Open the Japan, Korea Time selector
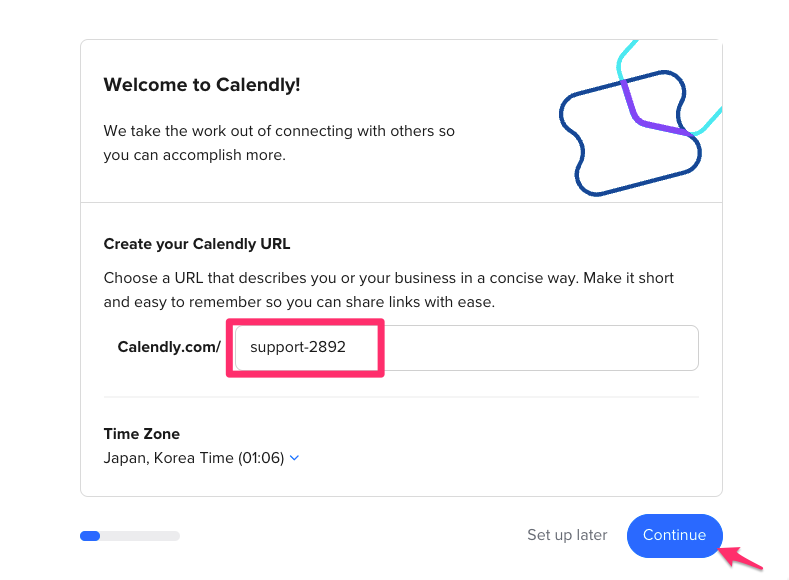 (x=201, y=458)
